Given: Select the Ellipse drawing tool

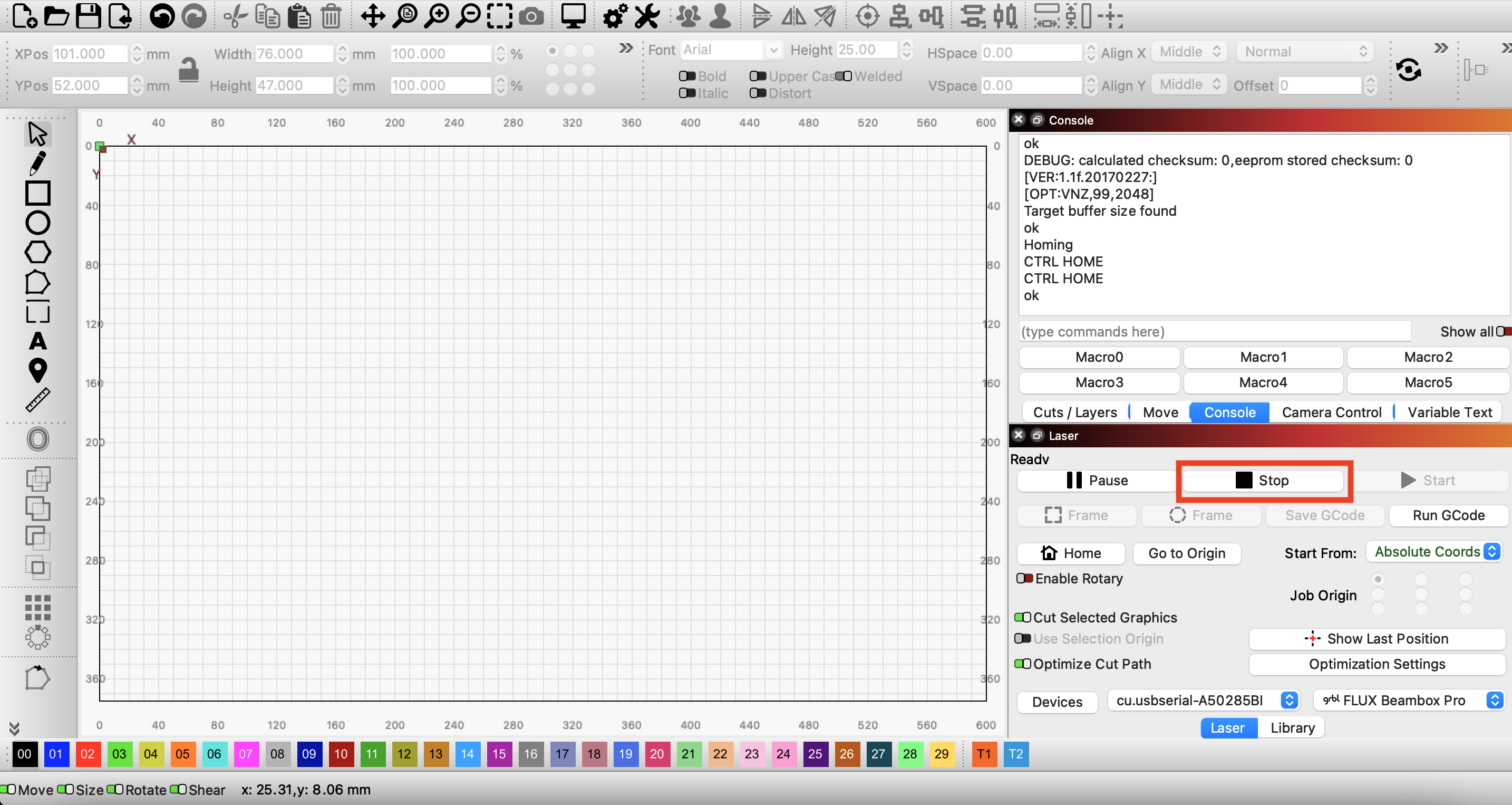Looking at the screenshot, I should 37,223.
